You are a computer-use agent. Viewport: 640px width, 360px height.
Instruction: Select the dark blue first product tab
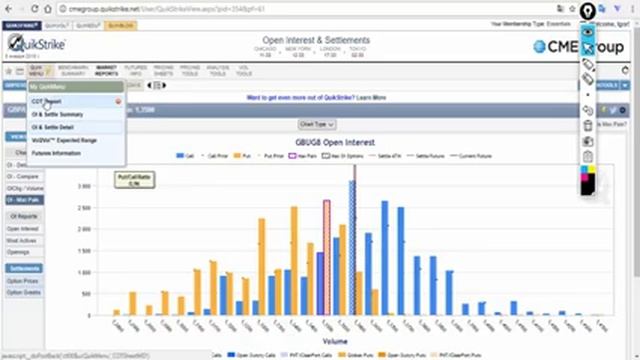(22, 25)
